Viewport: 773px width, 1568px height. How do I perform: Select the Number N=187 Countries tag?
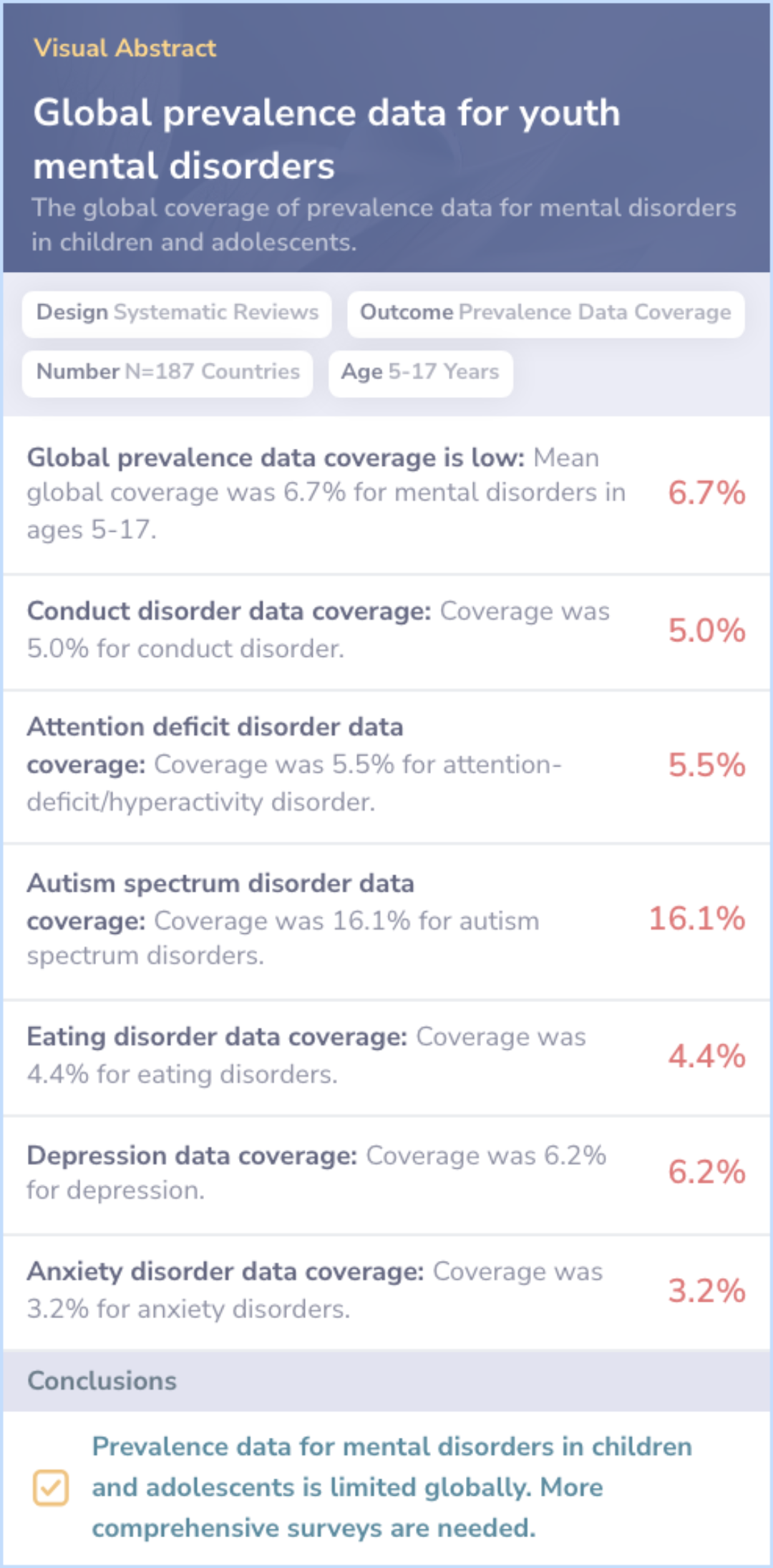(167, 372)
